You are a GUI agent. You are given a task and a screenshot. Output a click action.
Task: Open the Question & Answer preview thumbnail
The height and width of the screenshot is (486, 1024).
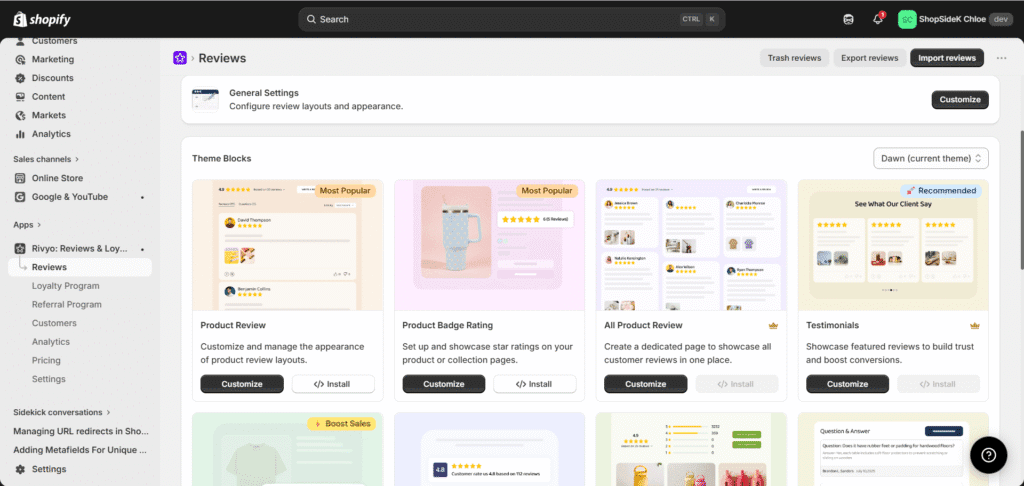pyautogui.click(x=893, y=449)
